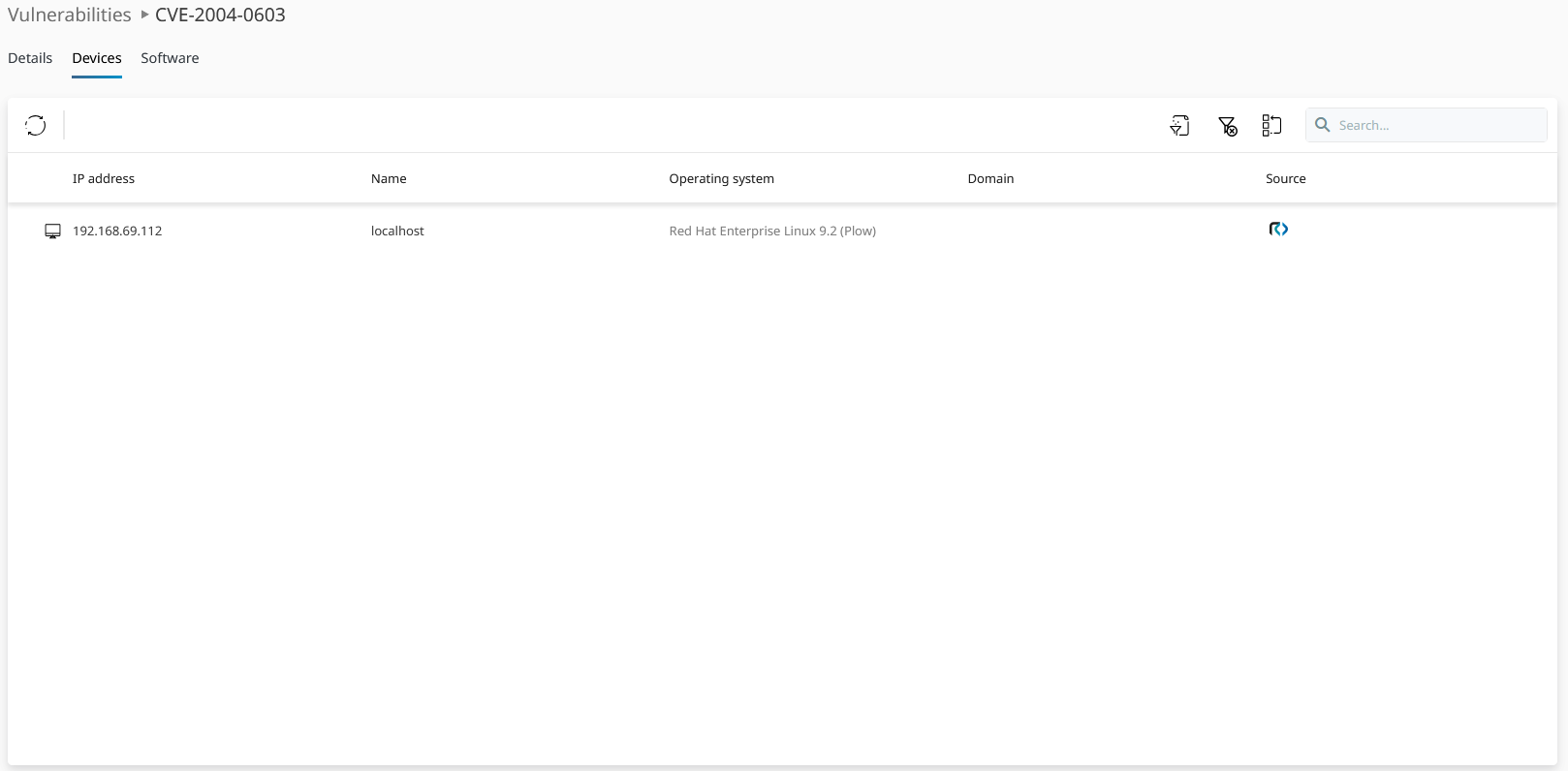
Task: Click the refresh icon in the toolbar
Action: [36, 125]
